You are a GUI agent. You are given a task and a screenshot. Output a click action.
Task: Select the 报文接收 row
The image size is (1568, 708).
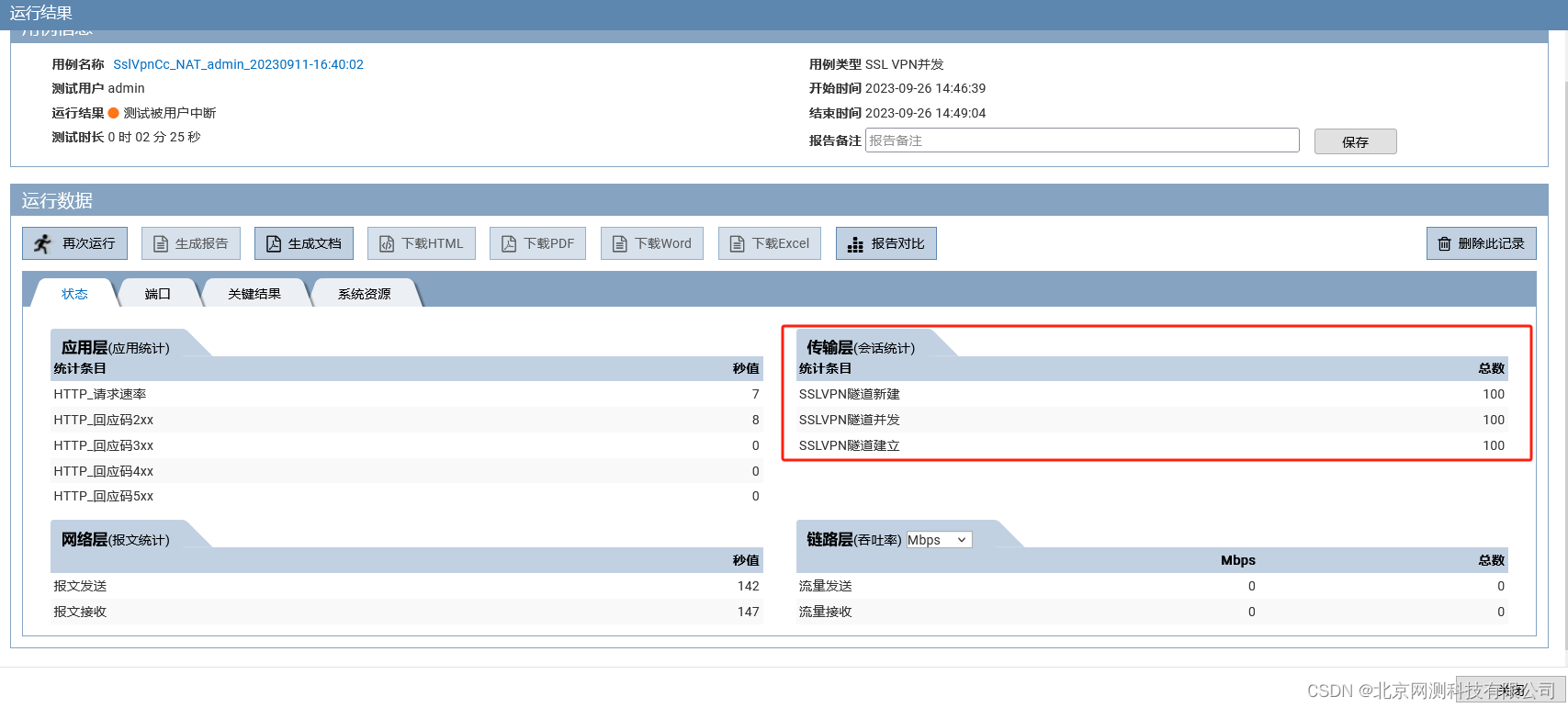point(406,612)
